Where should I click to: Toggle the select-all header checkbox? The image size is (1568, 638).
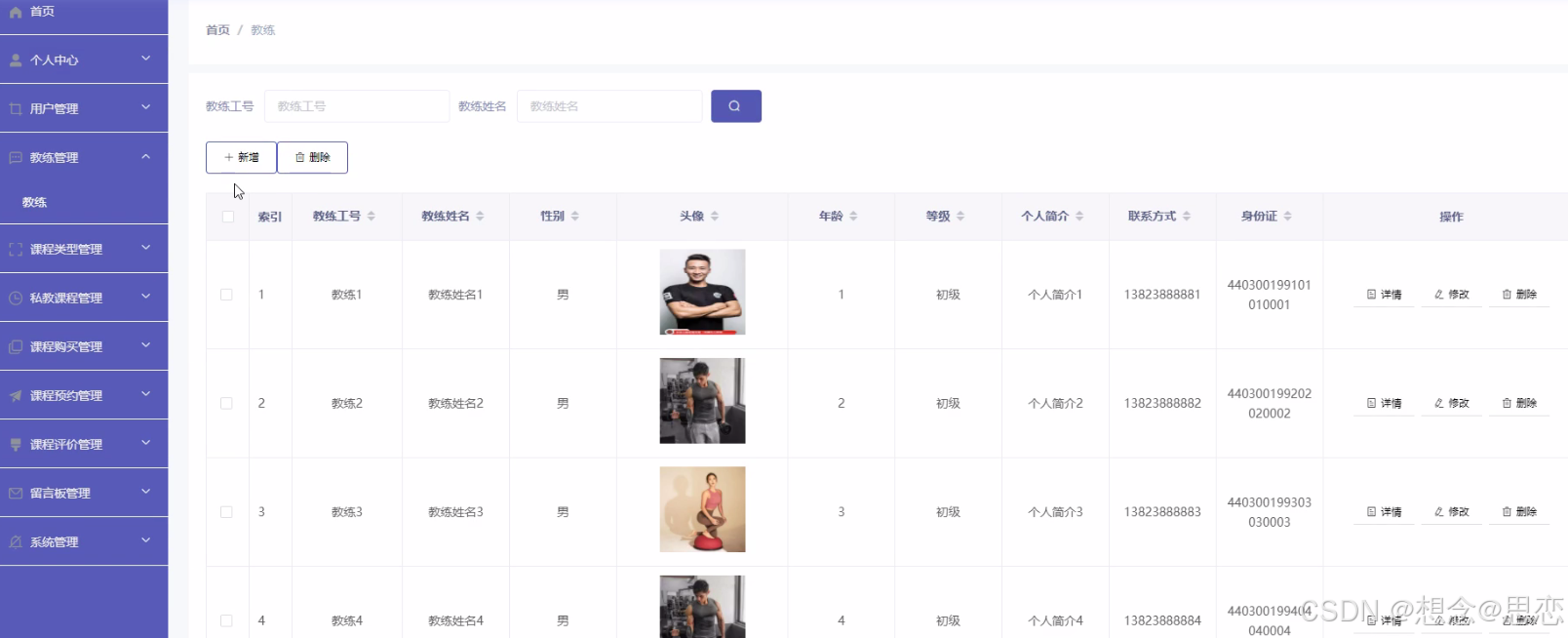227,217
